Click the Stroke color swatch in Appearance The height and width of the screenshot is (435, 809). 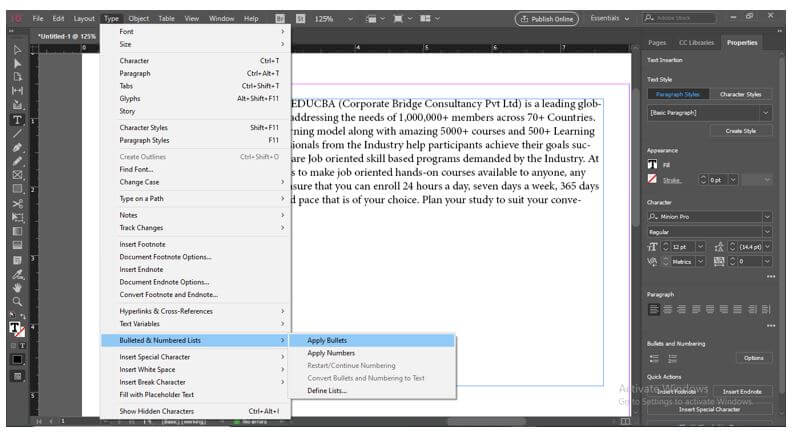click(x=653, y=179)
